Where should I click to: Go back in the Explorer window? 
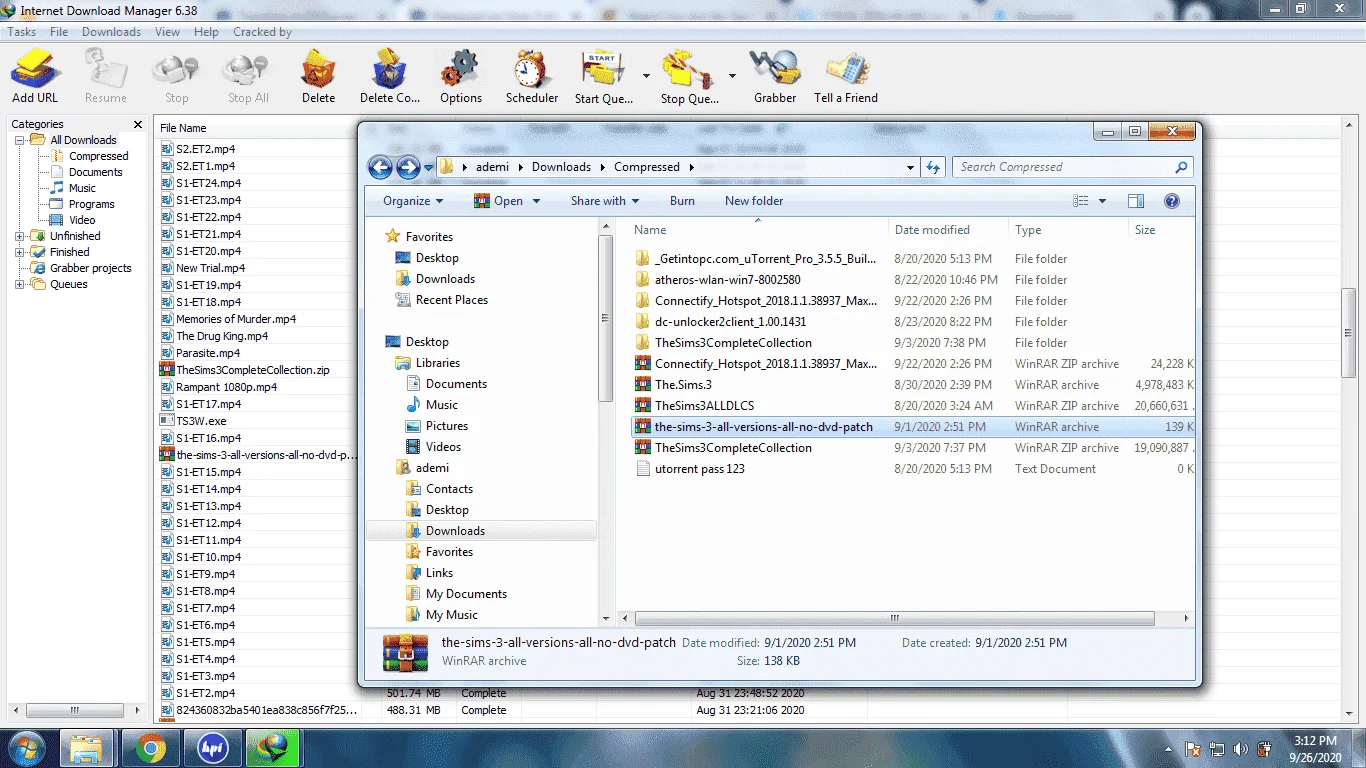tap(380, 167)
